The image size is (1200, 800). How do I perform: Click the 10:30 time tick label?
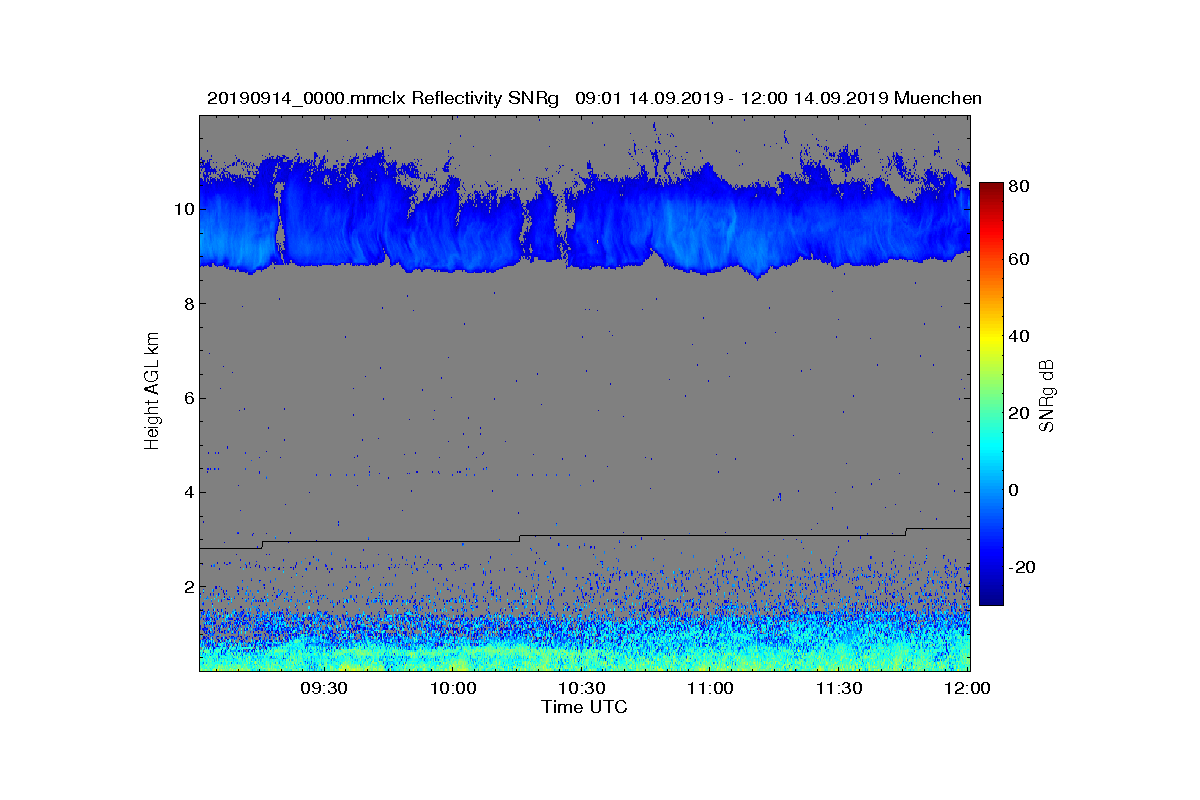pyautogui.click(x=582, y=688)
